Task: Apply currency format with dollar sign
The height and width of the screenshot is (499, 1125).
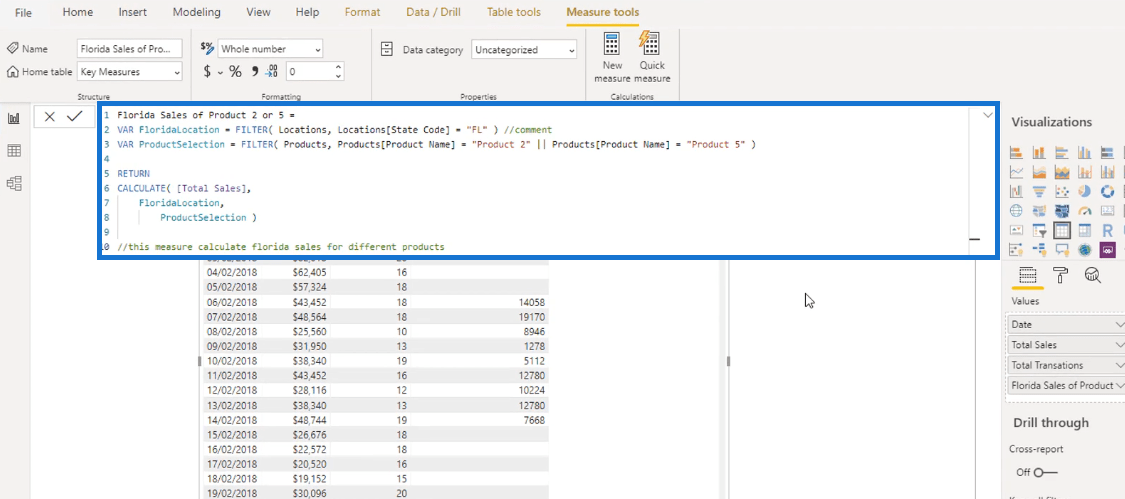Action: click(x=207, y=71)
